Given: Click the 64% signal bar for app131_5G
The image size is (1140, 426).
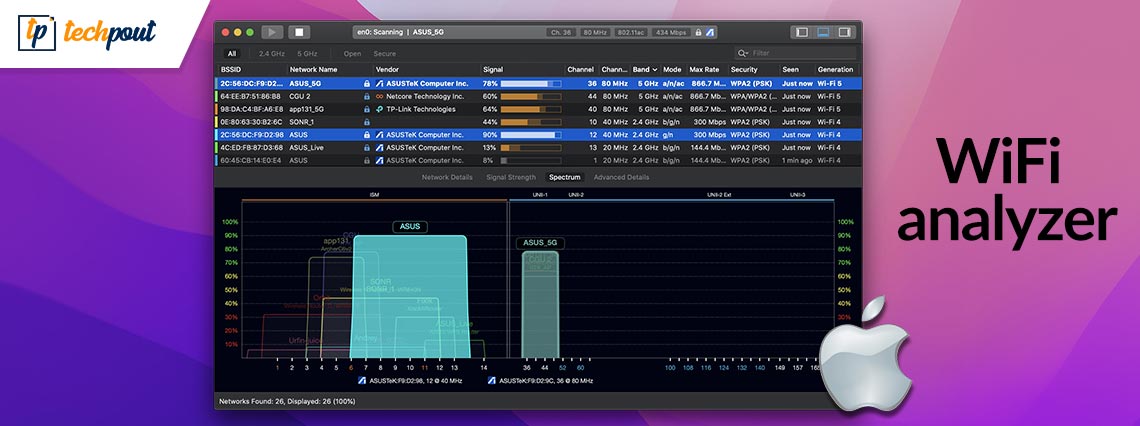Looking at the screenshot, I should [x=531, y=109].
